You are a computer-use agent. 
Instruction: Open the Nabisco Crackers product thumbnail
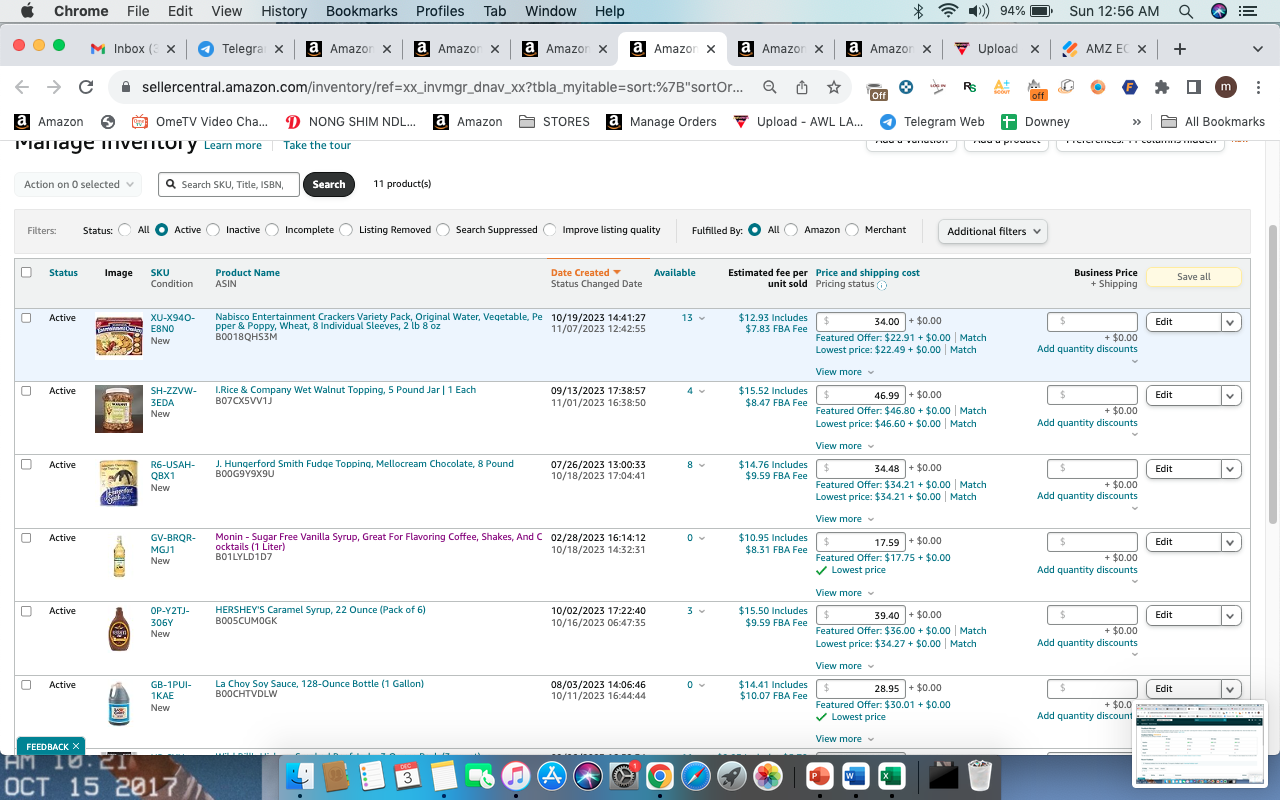point(118,336)
